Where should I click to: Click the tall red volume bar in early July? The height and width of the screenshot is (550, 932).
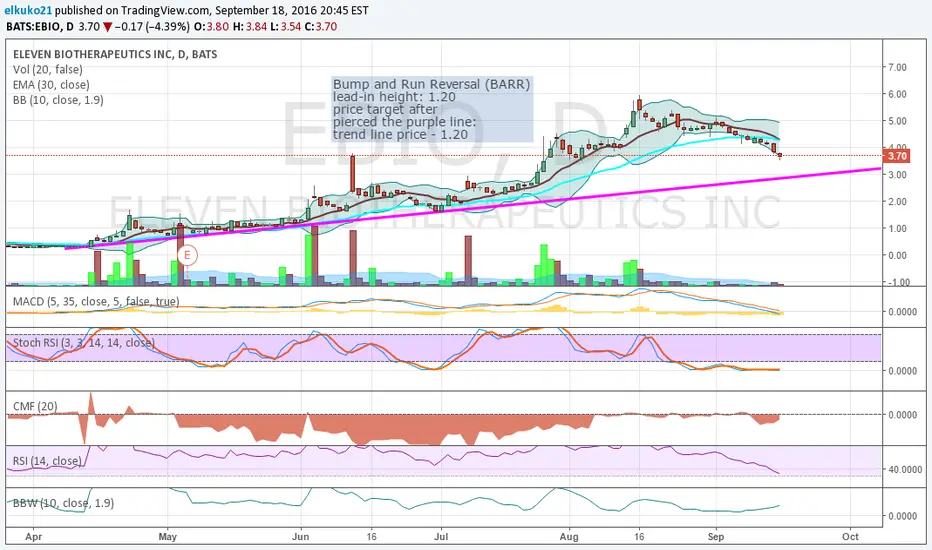click(x=468, y=260)
